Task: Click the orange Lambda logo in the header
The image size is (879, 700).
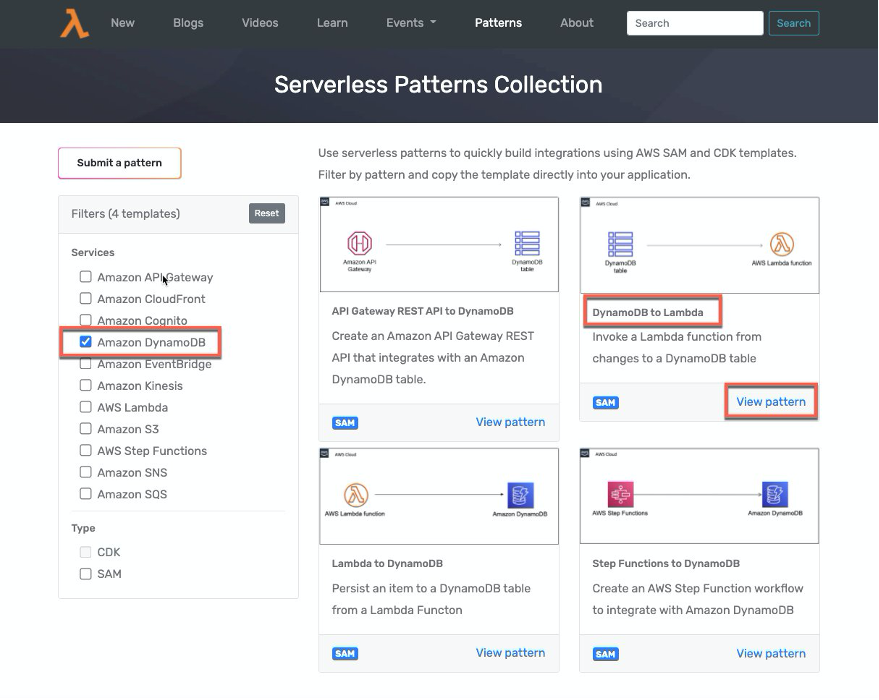Action: 75,24
